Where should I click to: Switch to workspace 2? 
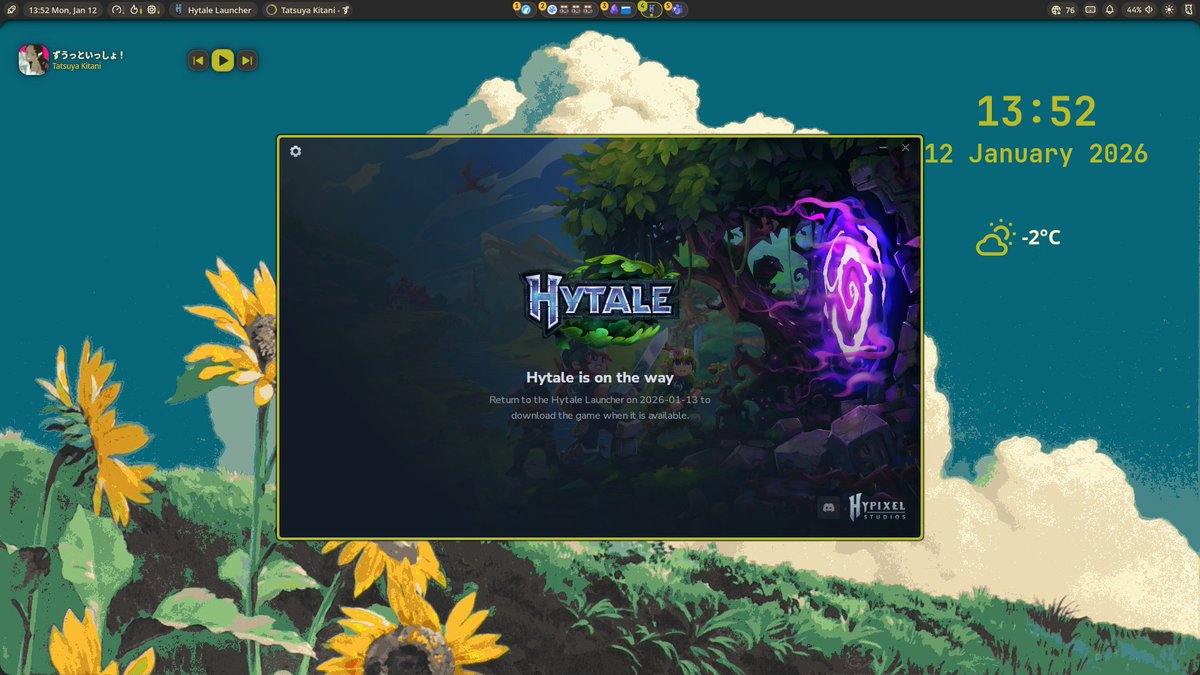(x=568, y=9)
